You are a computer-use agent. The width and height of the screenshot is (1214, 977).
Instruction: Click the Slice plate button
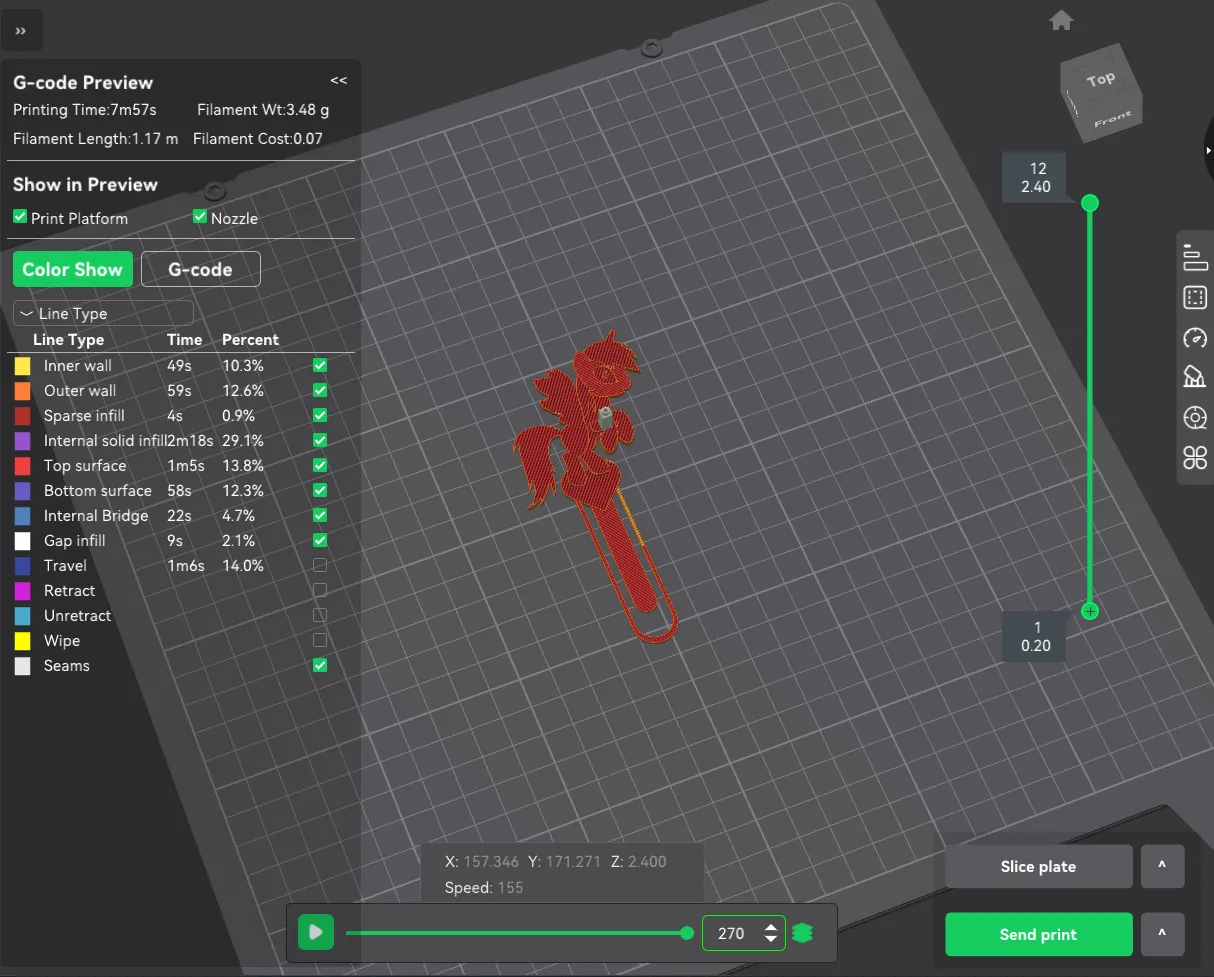tap(1039, 866)
